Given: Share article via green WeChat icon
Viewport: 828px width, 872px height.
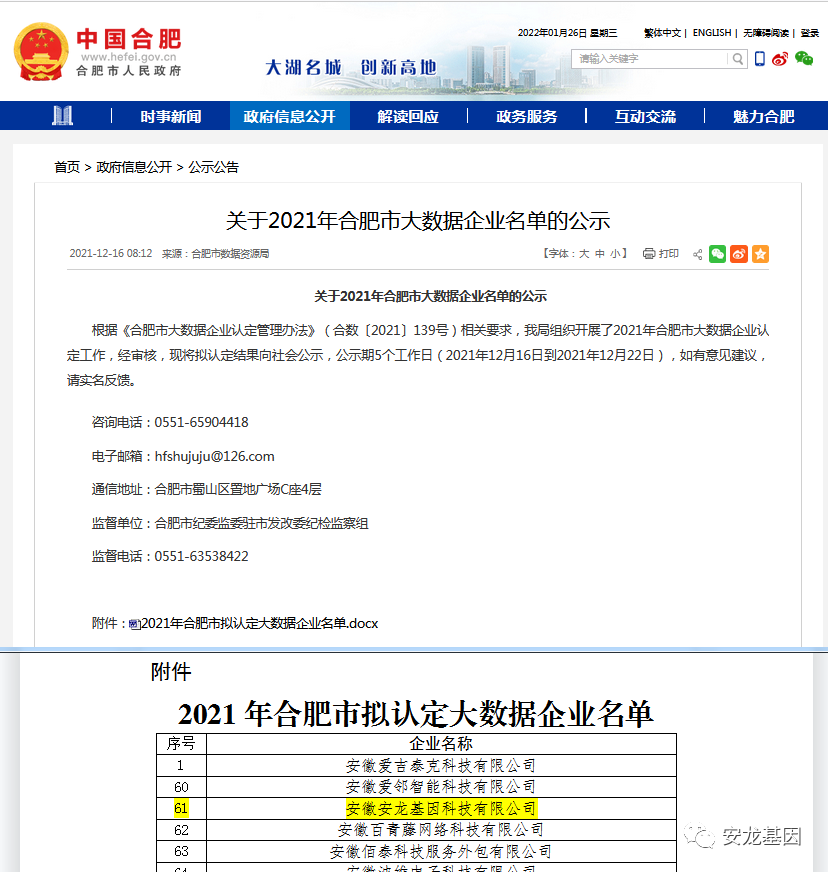Looking at the screenshot, I should point(717,254).
